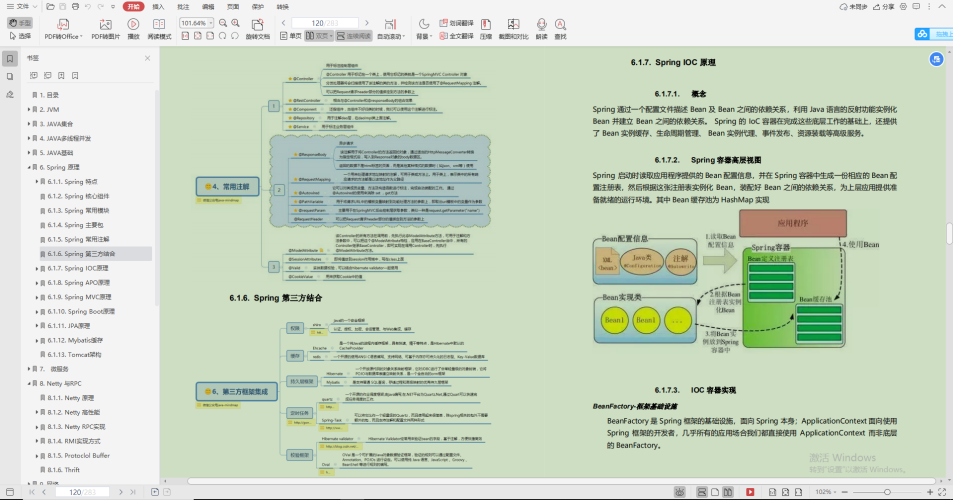Switch to 单页 single page view

click(291, 36)
